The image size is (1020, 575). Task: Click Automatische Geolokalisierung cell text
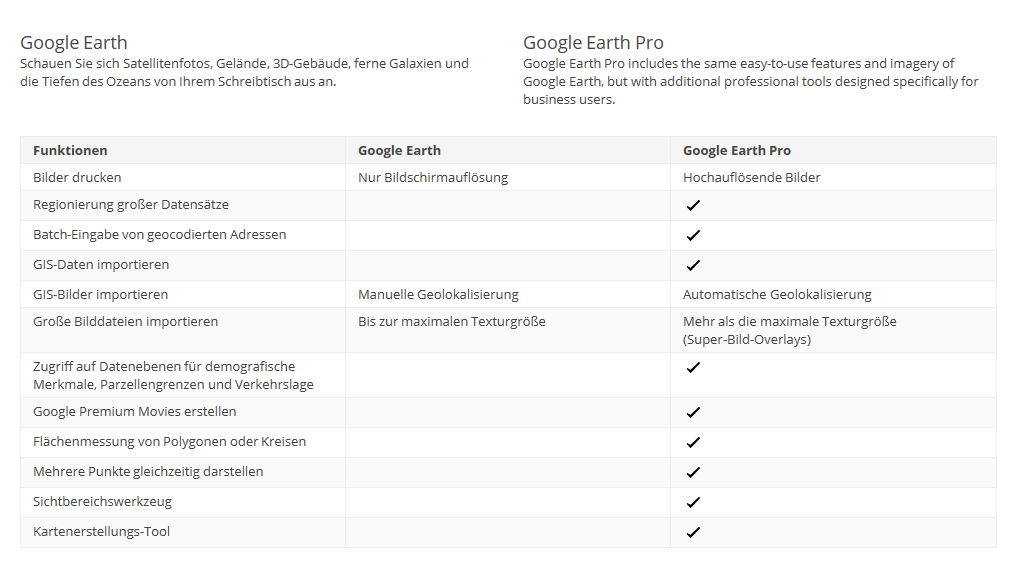[x=777, y=295]
